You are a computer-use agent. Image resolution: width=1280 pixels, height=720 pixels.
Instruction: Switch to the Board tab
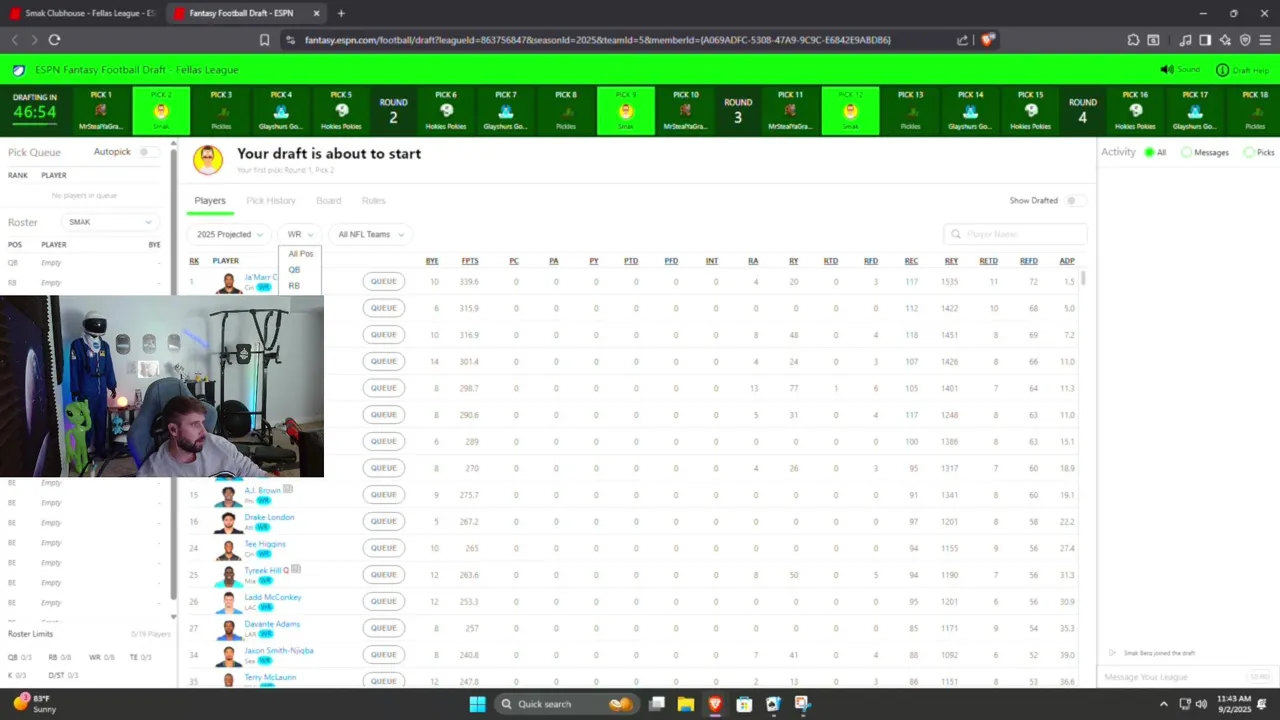point(329,200)
